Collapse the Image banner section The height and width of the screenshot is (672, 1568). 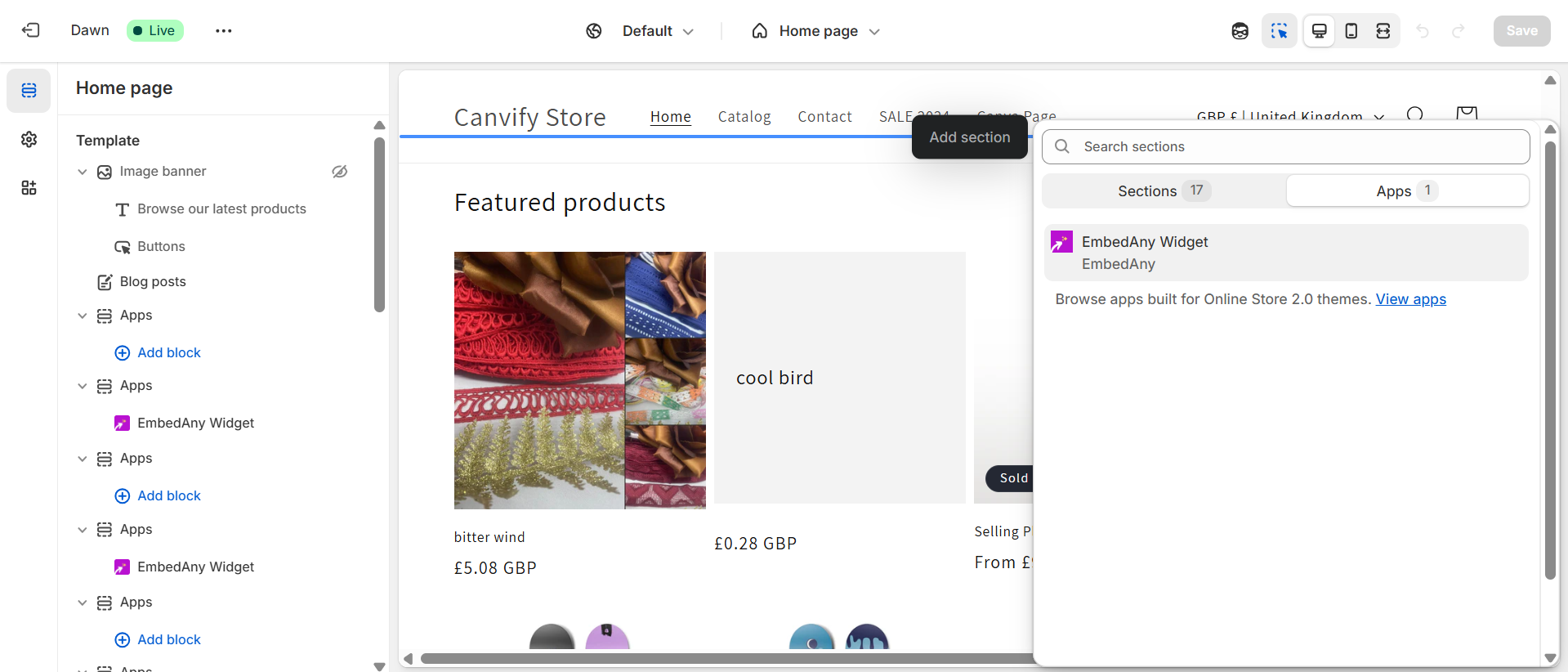coord(83,172)
